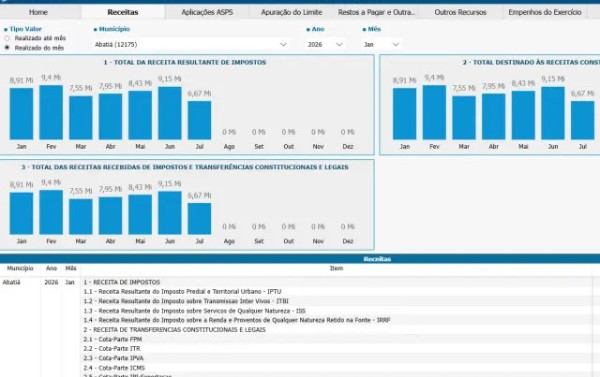Click Mai bar 8,43 Mi in chart 1
This screenshot has width=600, height=377.
[x=140, y=115]
